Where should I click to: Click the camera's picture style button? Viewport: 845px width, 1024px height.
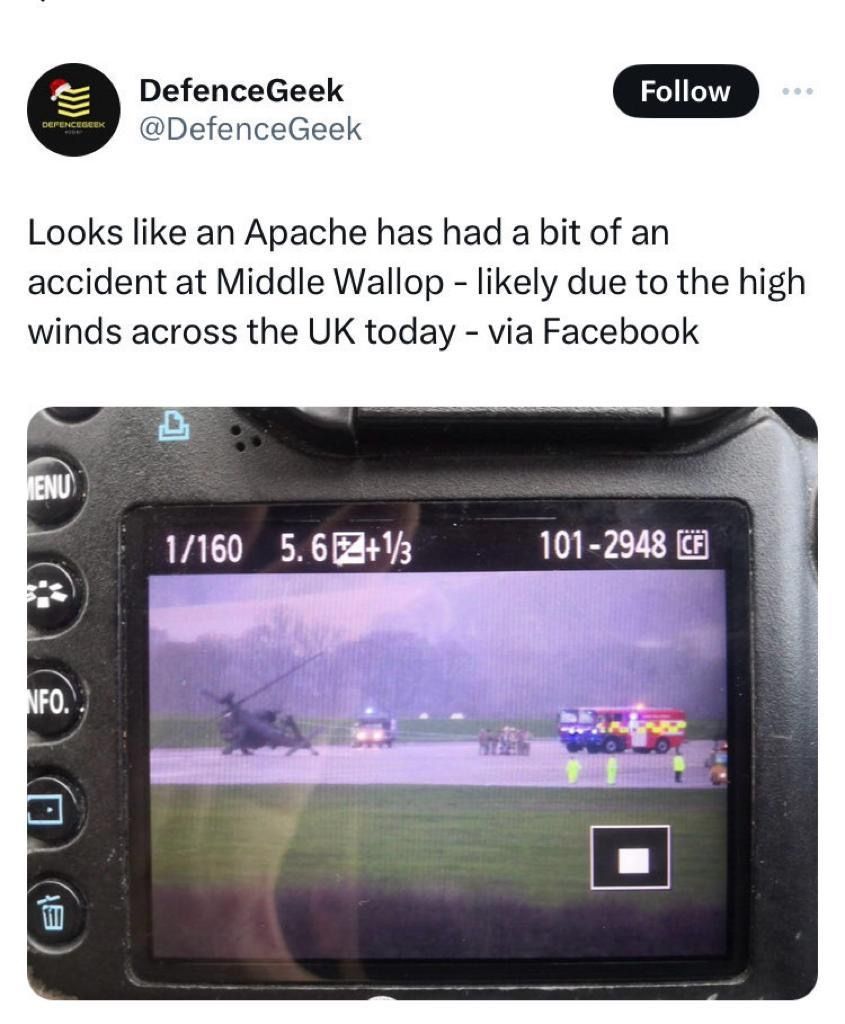(51, 594)
